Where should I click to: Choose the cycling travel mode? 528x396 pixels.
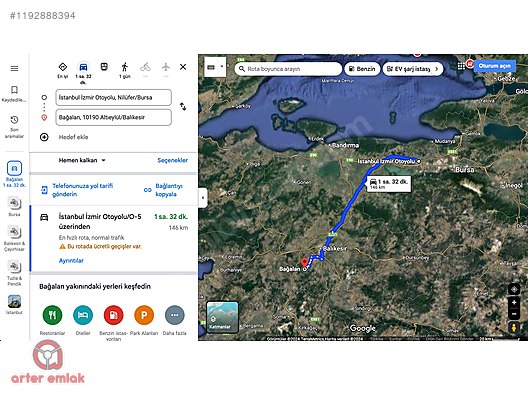(145, 67)
